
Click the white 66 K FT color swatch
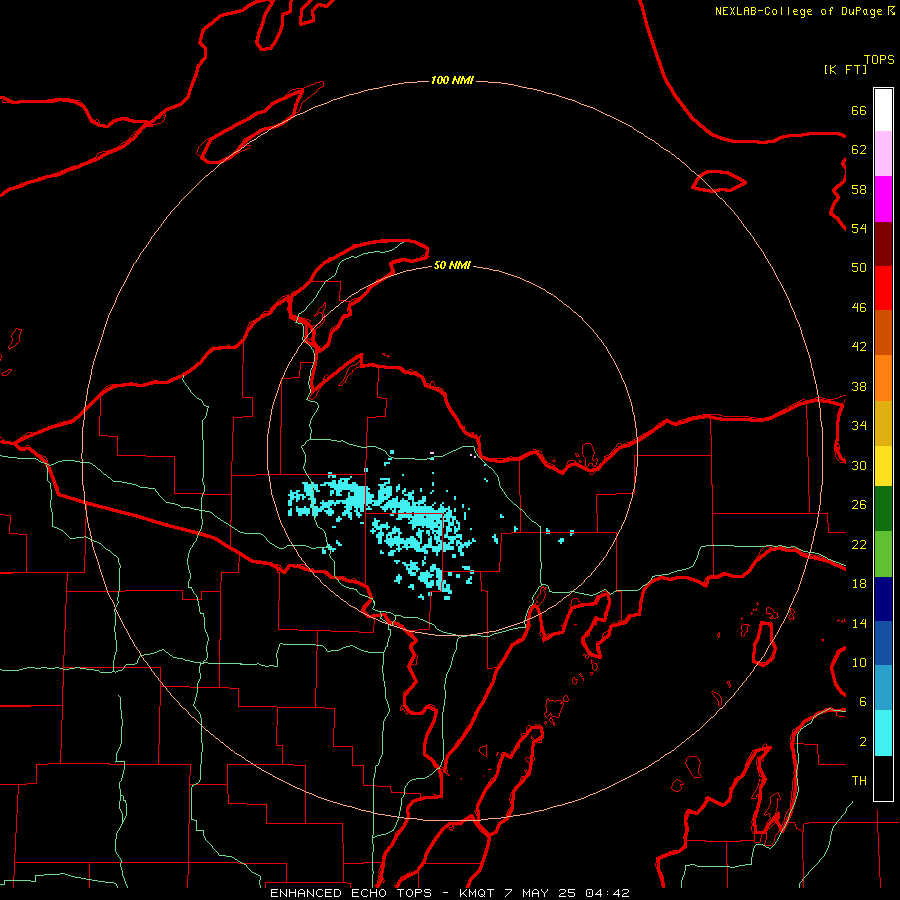[883, 110]
